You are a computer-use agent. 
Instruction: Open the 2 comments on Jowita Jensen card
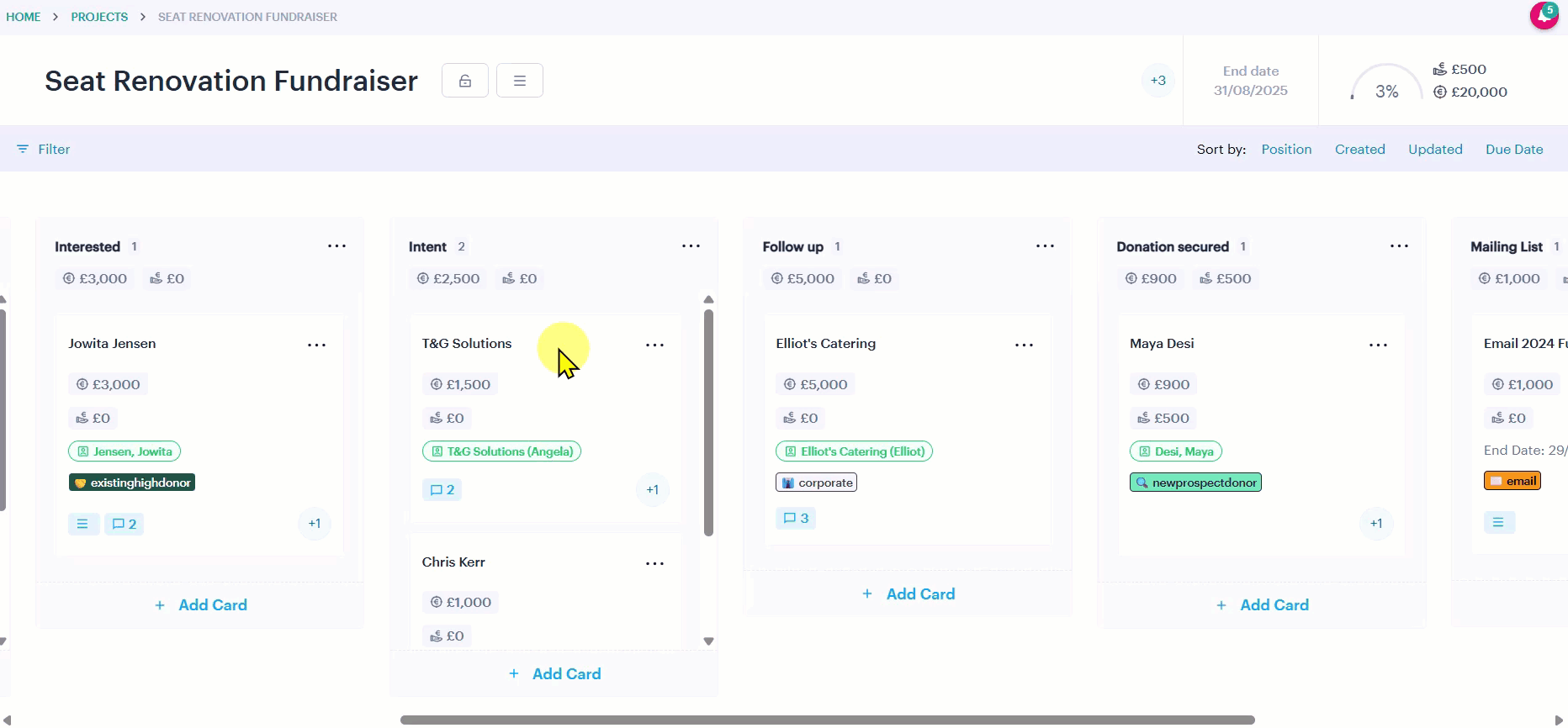(x=124, y=524)
